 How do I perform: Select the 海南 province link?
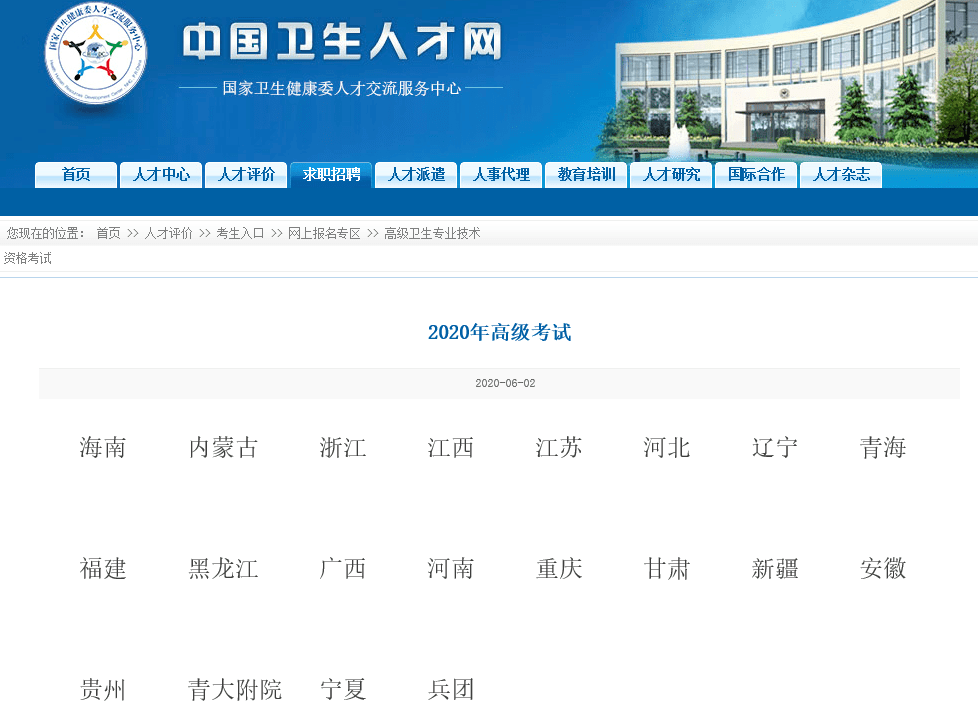pyautogui.click(x=103, y=448)
